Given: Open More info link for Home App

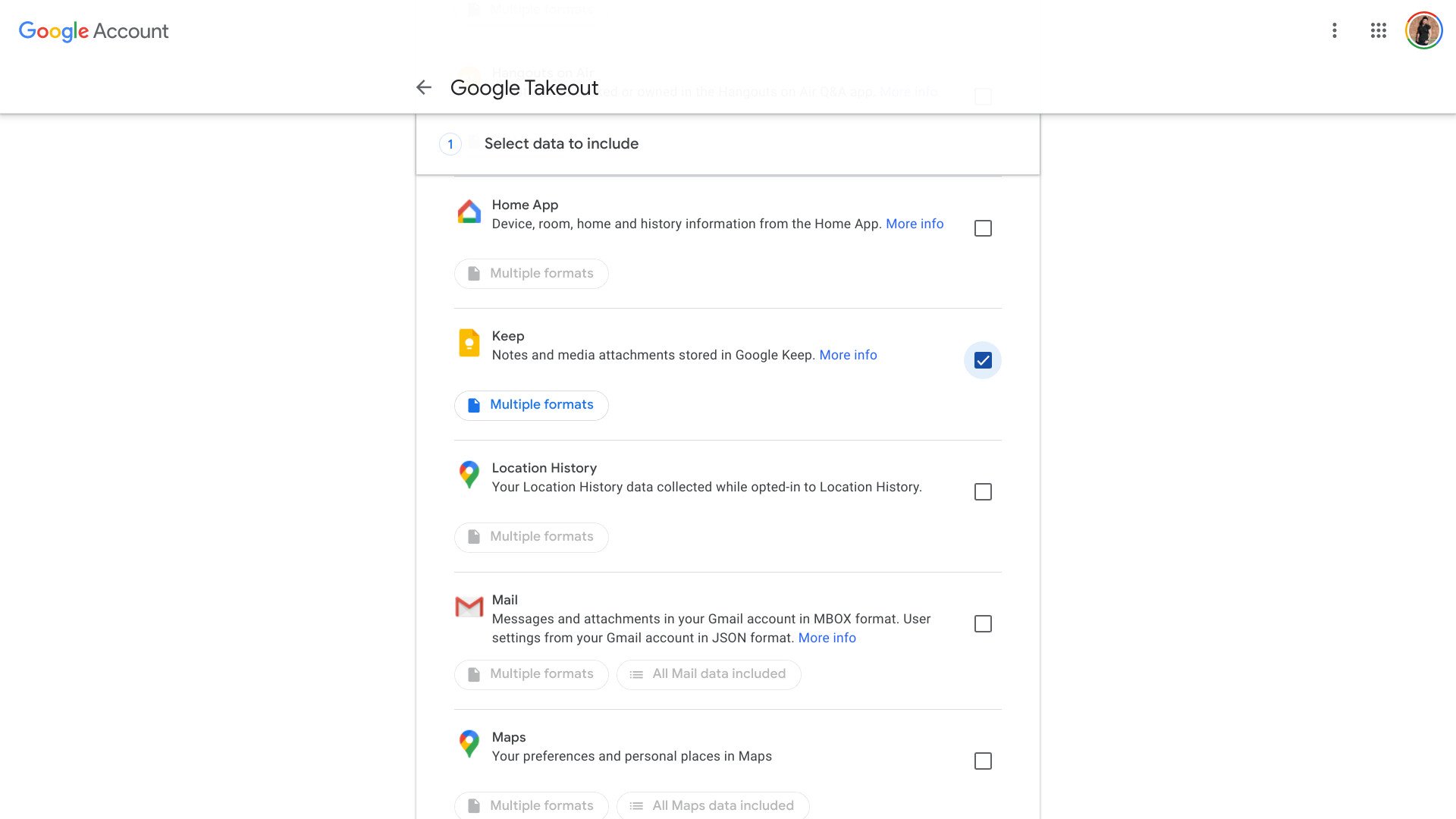Looking at the screenshot, I should click(915, 224).
